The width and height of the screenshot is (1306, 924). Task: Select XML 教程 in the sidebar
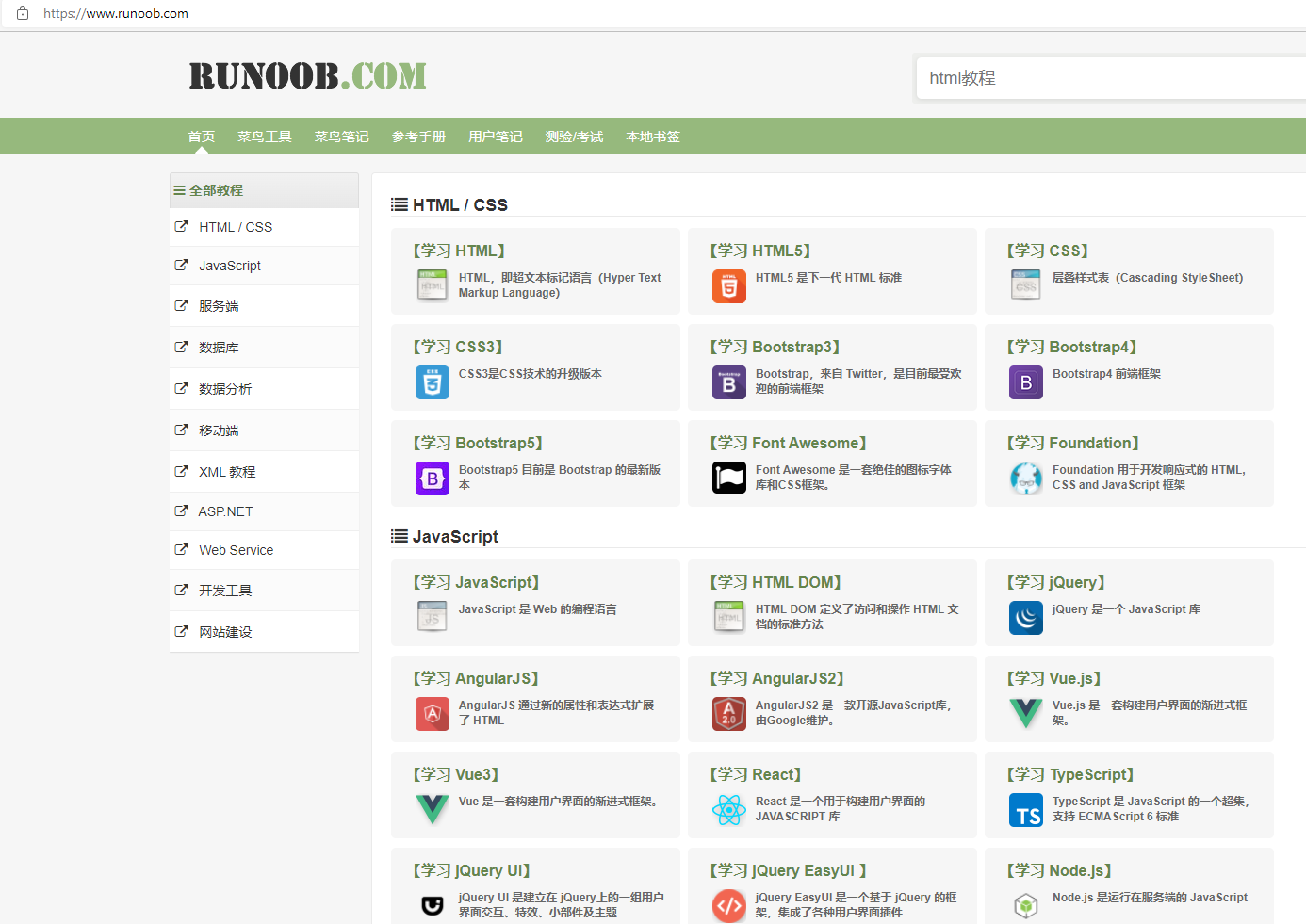pyautogui.click(x=264, y=472)
